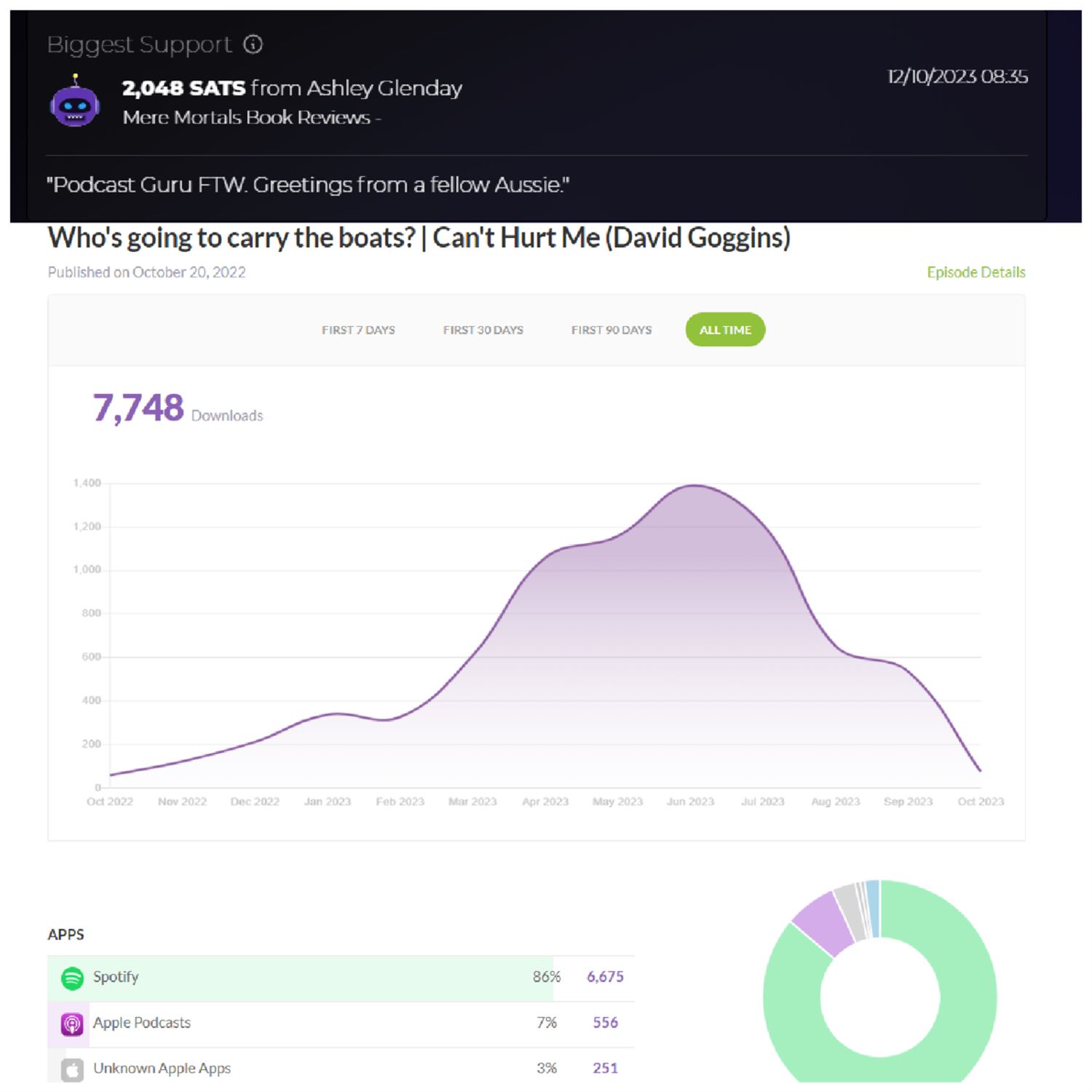
Task: Click the Spotify 6,675 download count
Action: (x=605, y=977)
